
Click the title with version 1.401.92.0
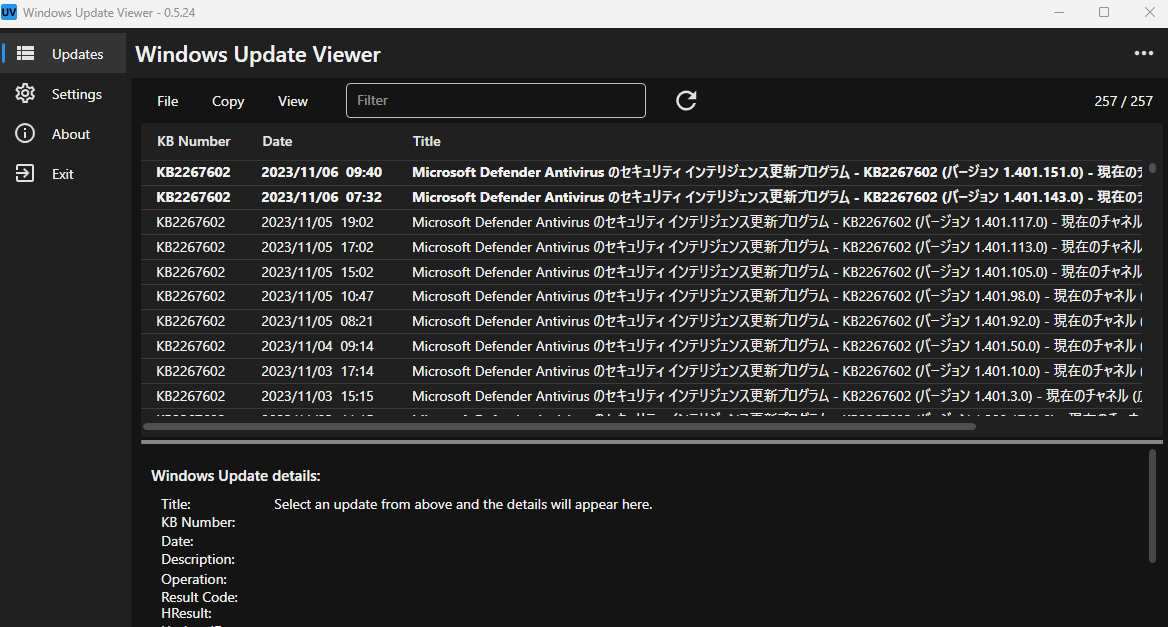coord(777,321)
